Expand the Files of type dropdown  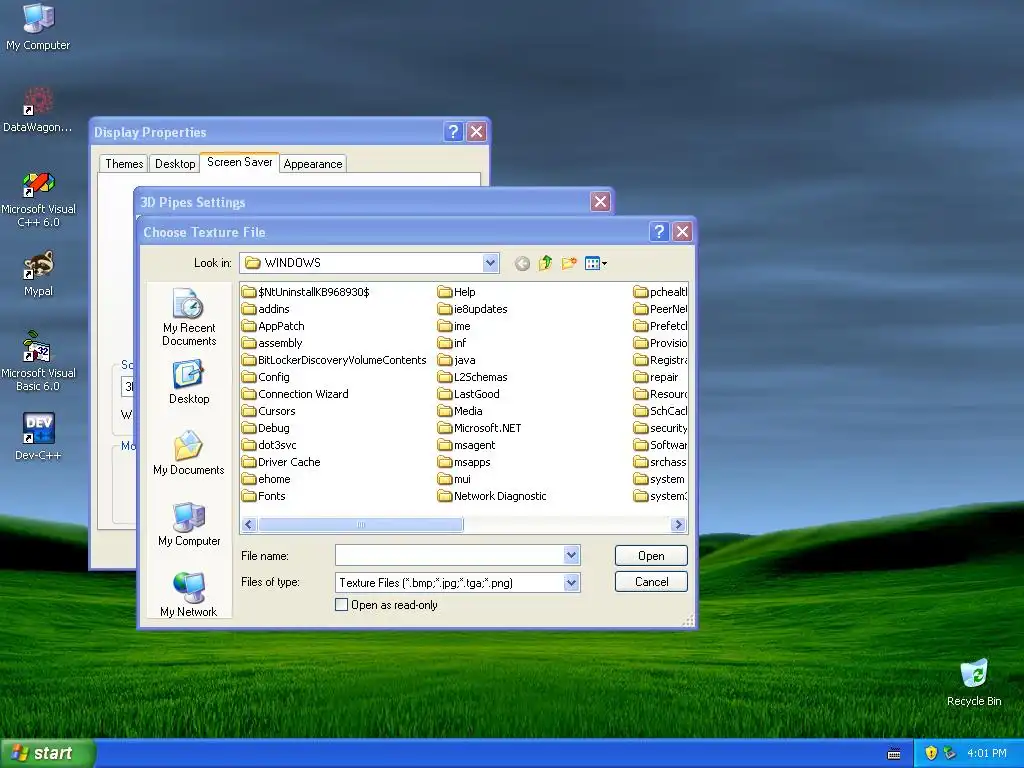click(x=571, y=582)
